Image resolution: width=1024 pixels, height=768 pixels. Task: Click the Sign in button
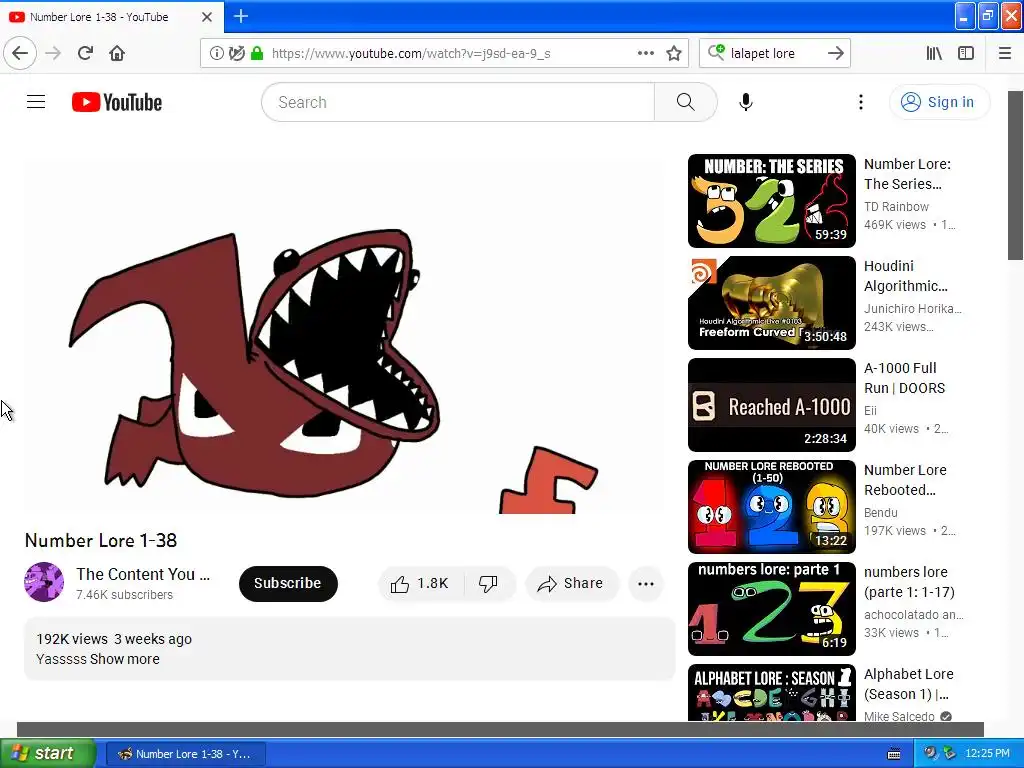(x=939, y=102)
